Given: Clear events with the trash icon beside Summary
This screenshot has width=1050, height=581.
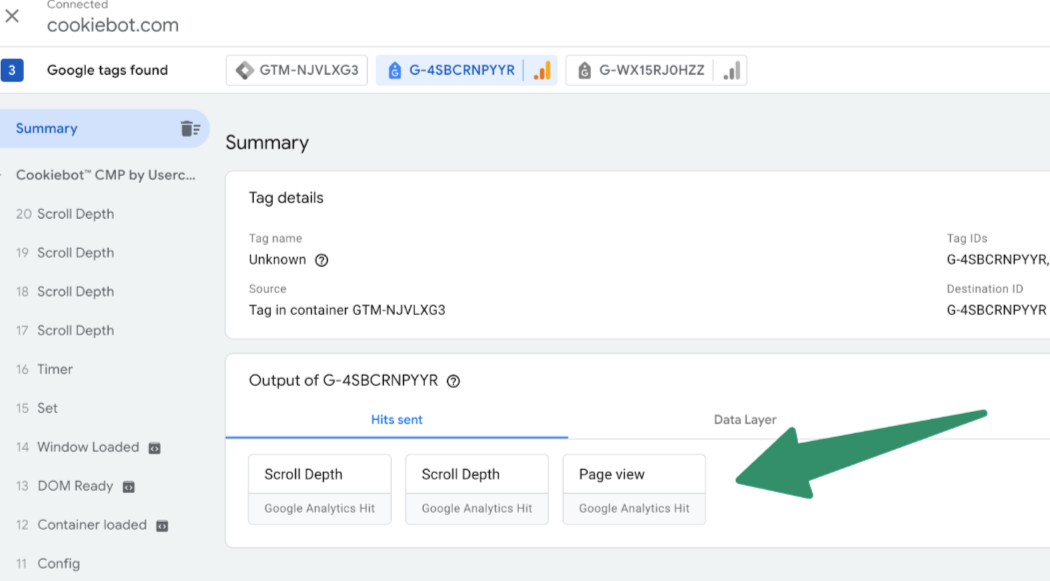Looking at the screenshot, I should (190, 129).
